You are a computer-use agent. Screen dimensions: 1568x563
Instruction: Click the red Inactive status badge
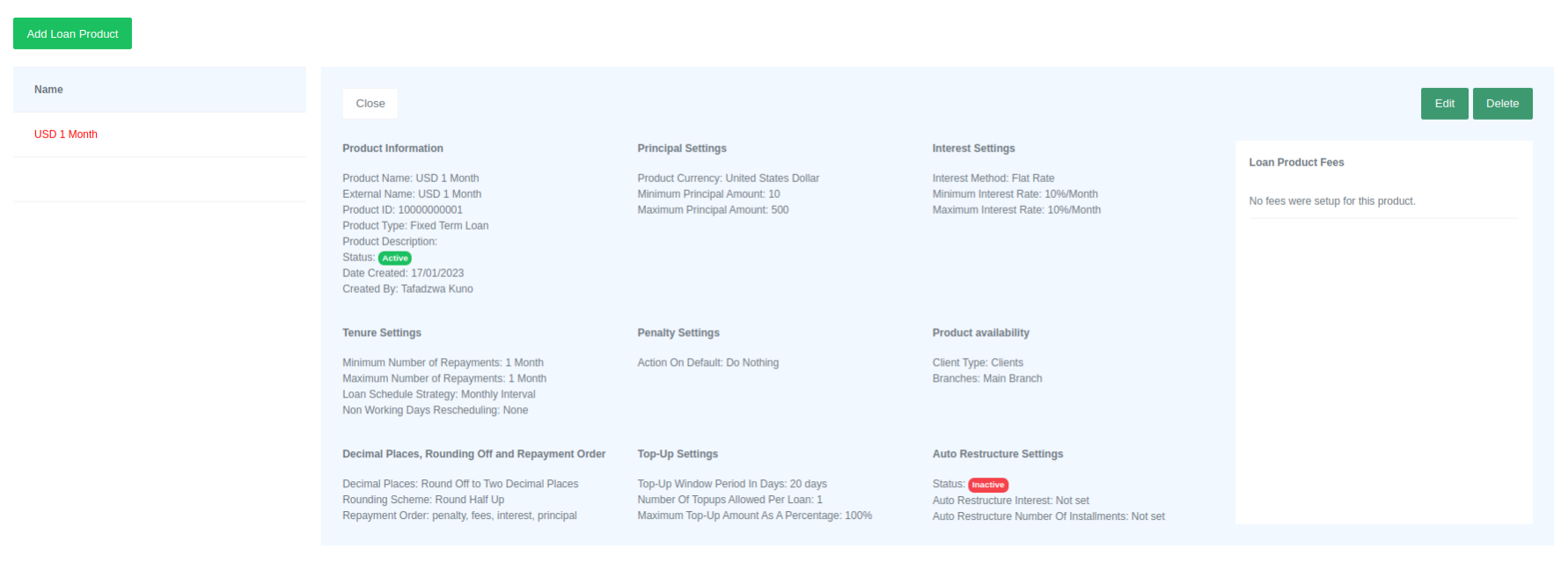point(988,485)
